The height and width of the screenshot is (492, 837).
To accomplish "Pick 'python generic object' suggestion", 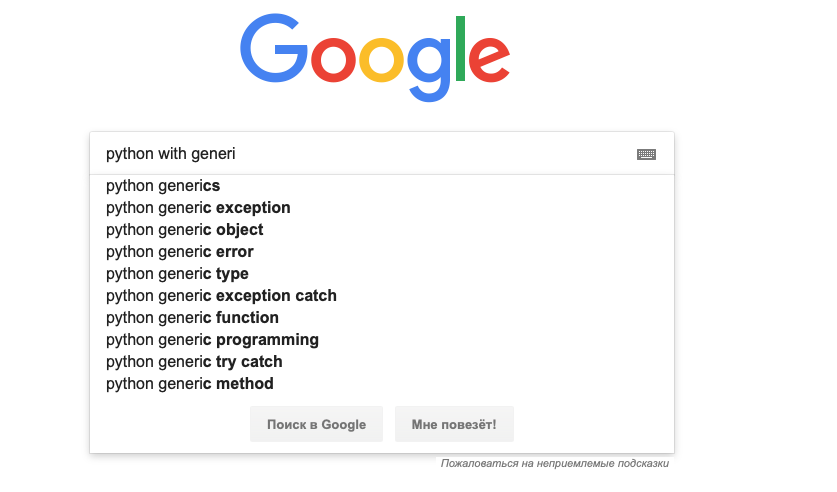I will point(382,229).
